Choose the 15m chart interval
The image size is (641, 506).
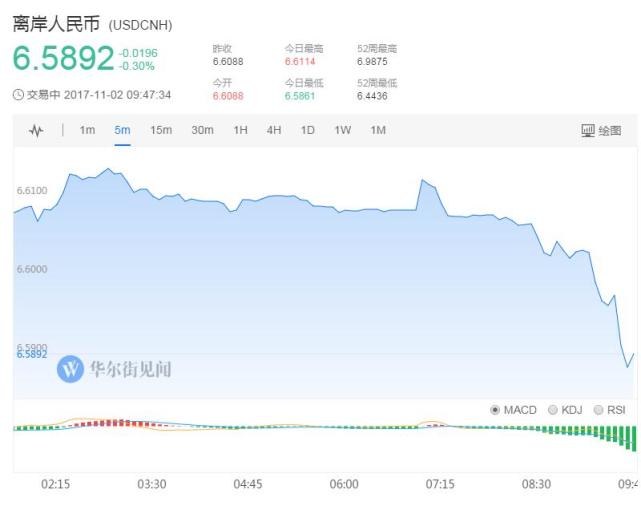(x=161, y=130)
